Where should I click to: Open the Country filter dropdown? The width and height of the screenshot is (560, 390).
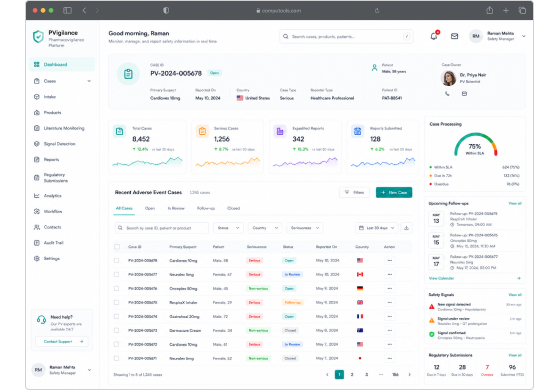265,228
